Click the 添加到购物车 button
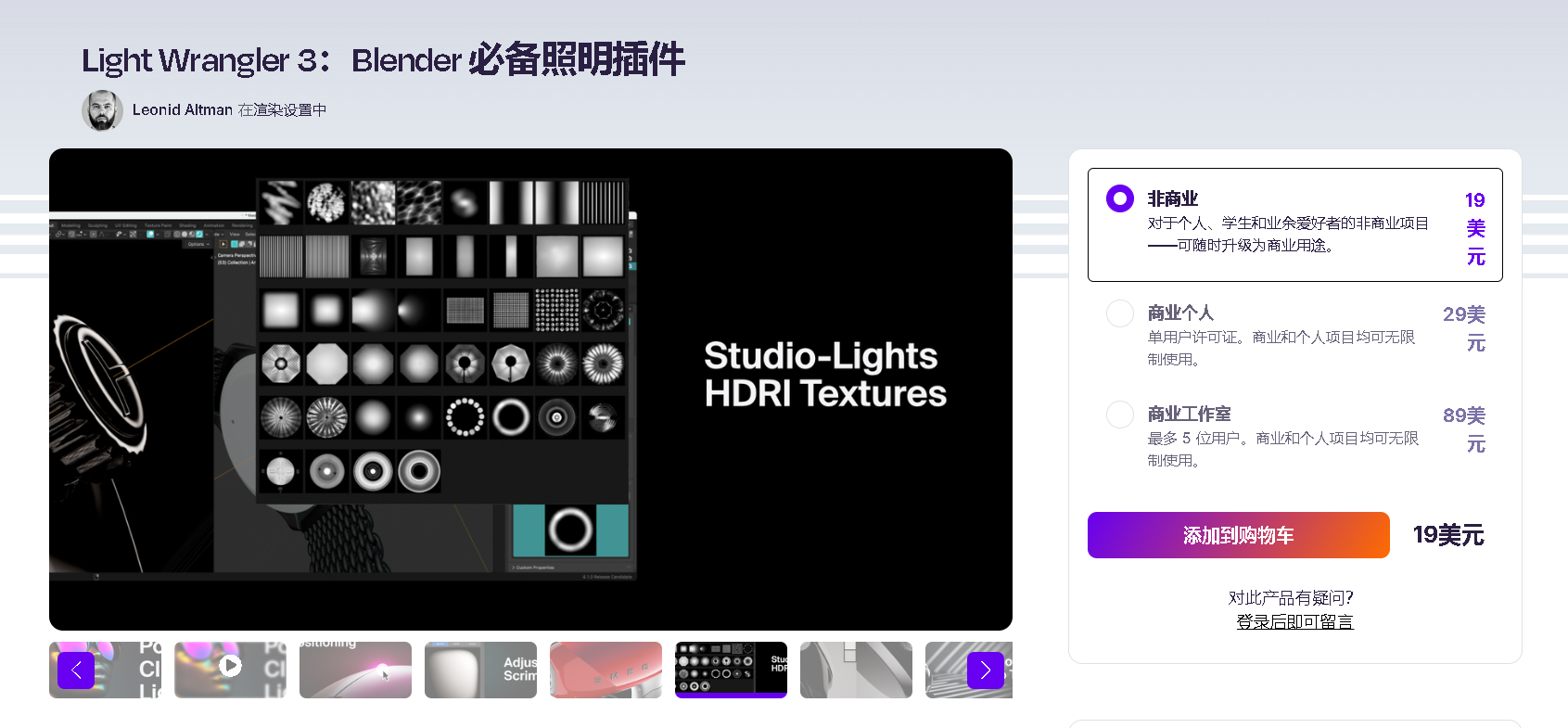1568x728 pixels. pyautogui.click(x=1239, y=535)
